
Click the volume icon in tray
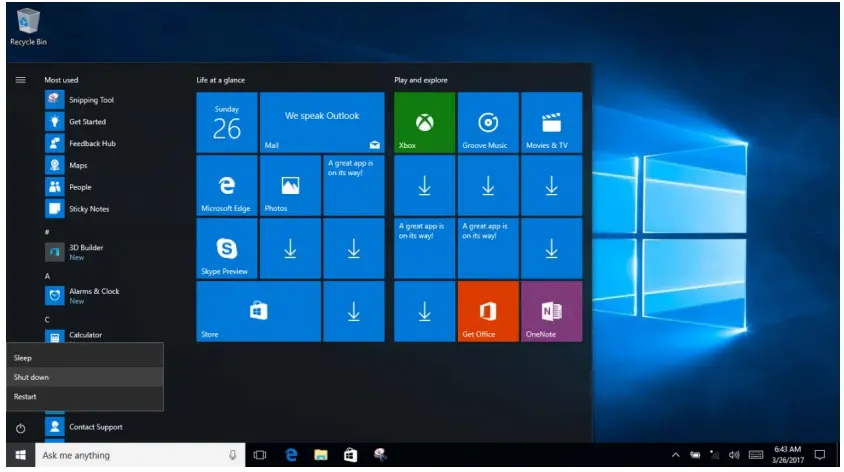click(734, 455)
